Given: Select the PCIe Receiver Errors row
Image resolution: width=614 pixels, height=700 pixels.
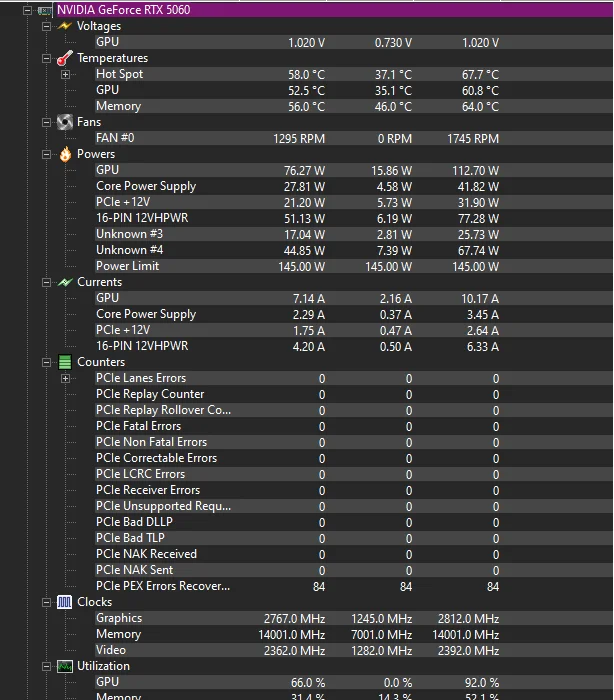Looking at the screenshot, I should [353, 490].
